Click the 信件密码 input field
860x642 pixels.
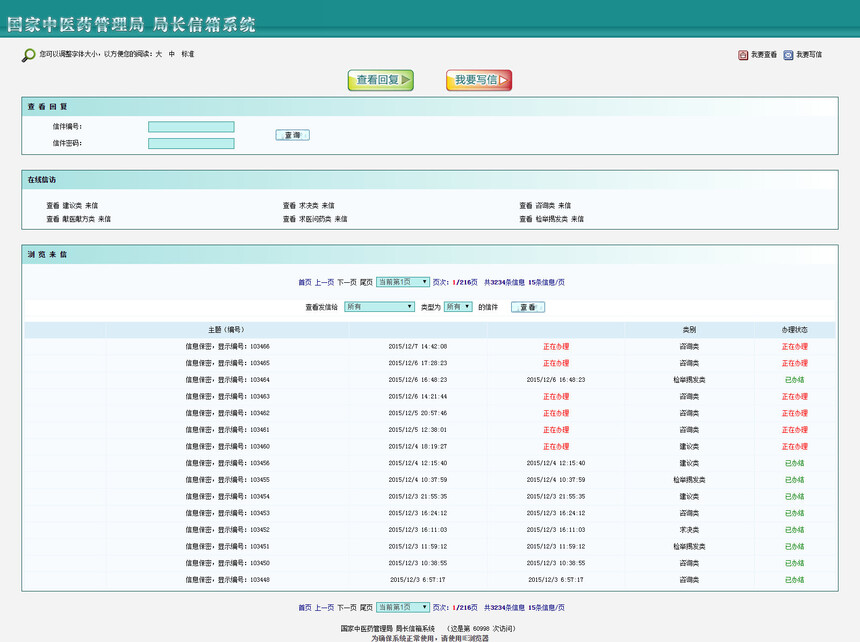click(x=191, y=143)
